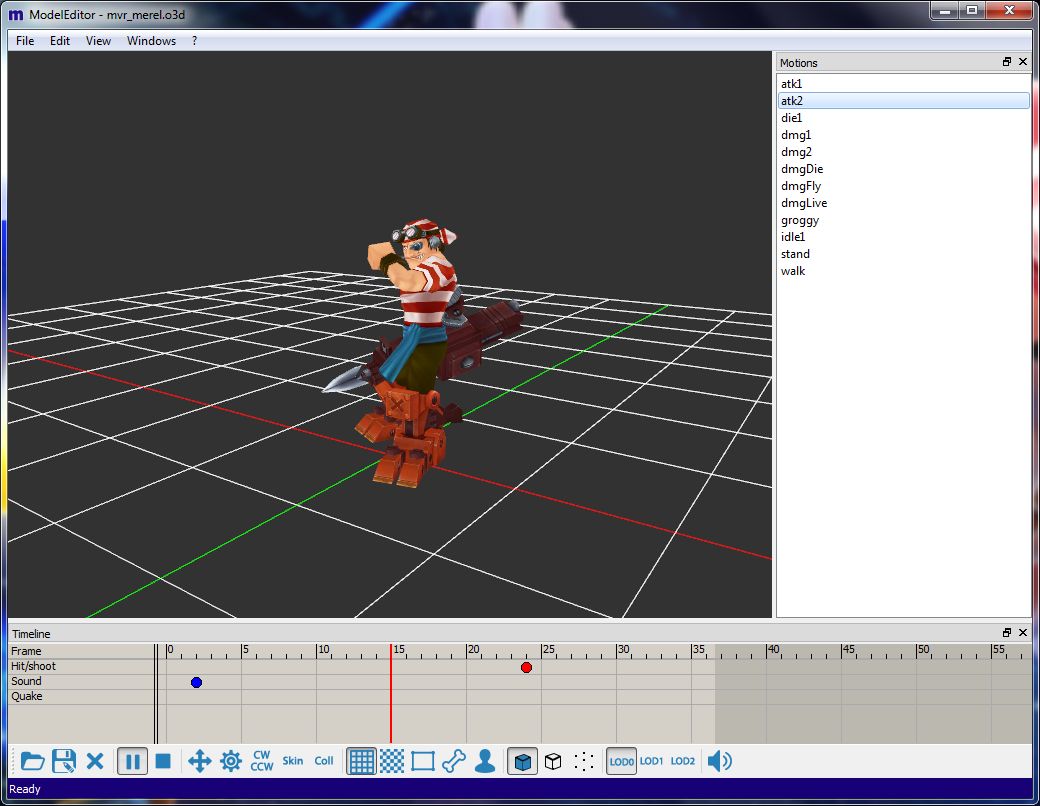Click the Hit/shoot row label
The image size is (1040, 806).
[33, 666]
